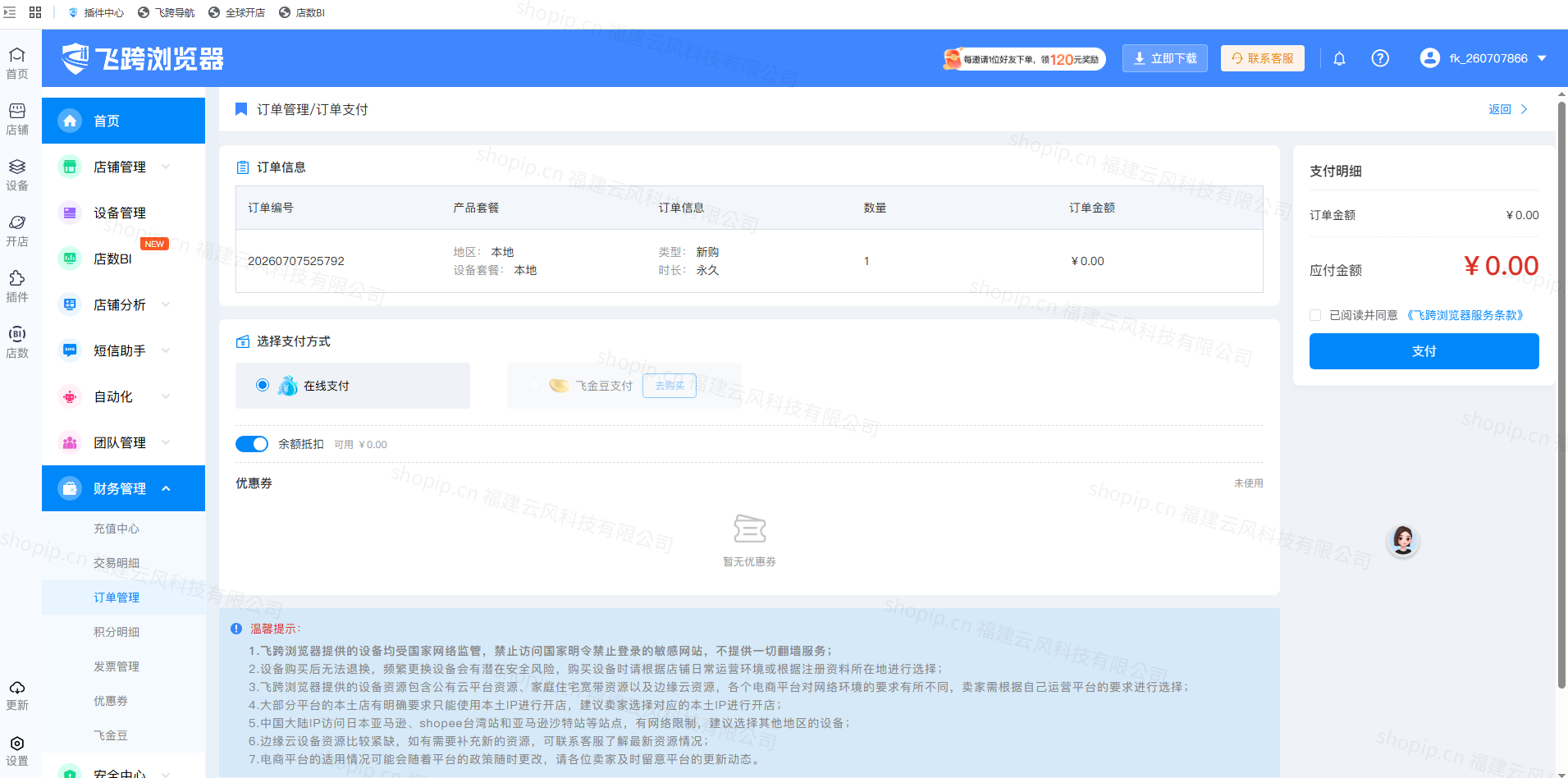Image resolution: width=1568 pixels, height=778 pixels.
Task: Click the 自动化 robot icon
Action: click(70, 396)
